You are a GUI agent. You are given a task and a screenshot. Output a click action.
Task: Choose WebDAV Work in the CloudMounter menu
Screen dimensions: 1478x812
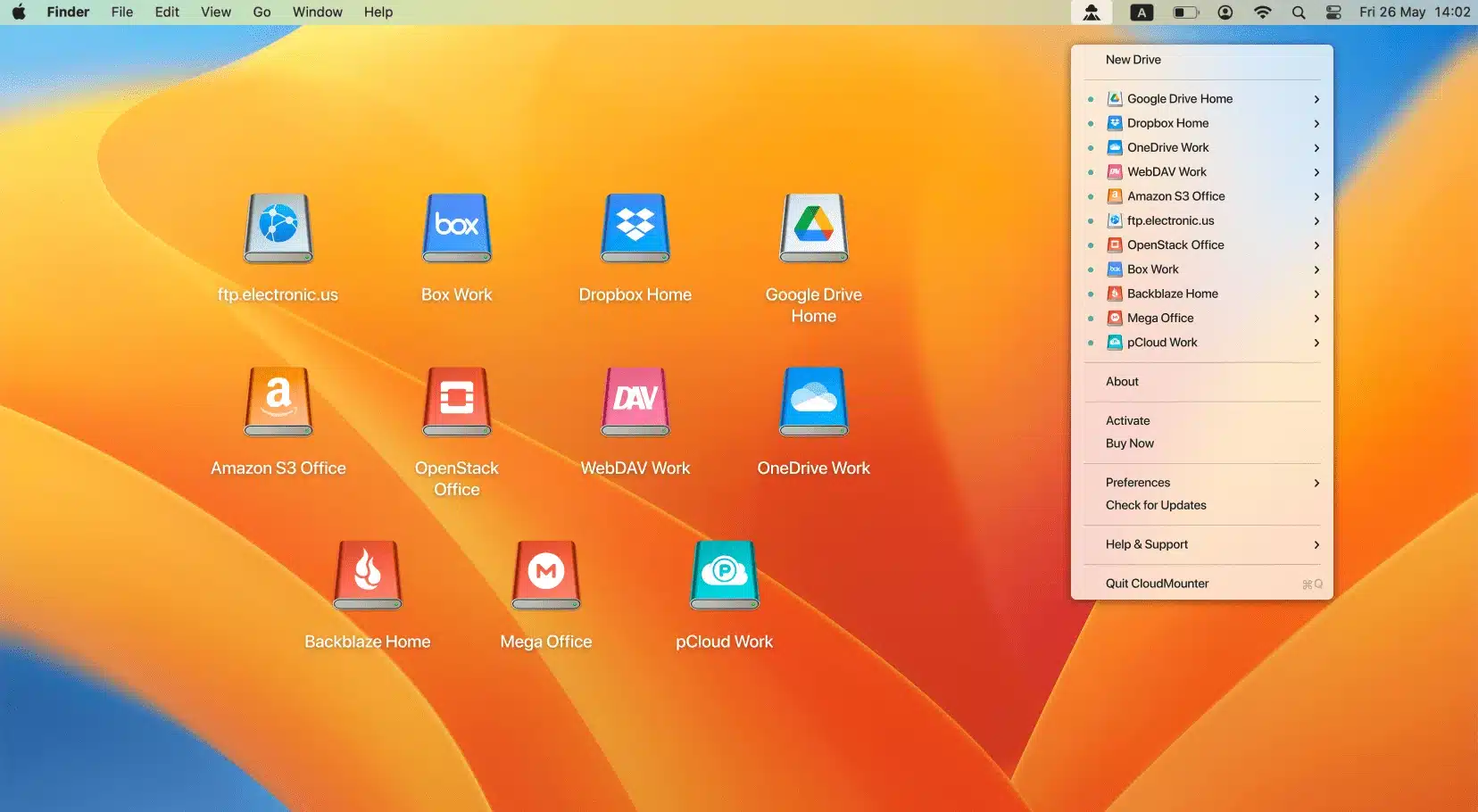pos(1202,172)
